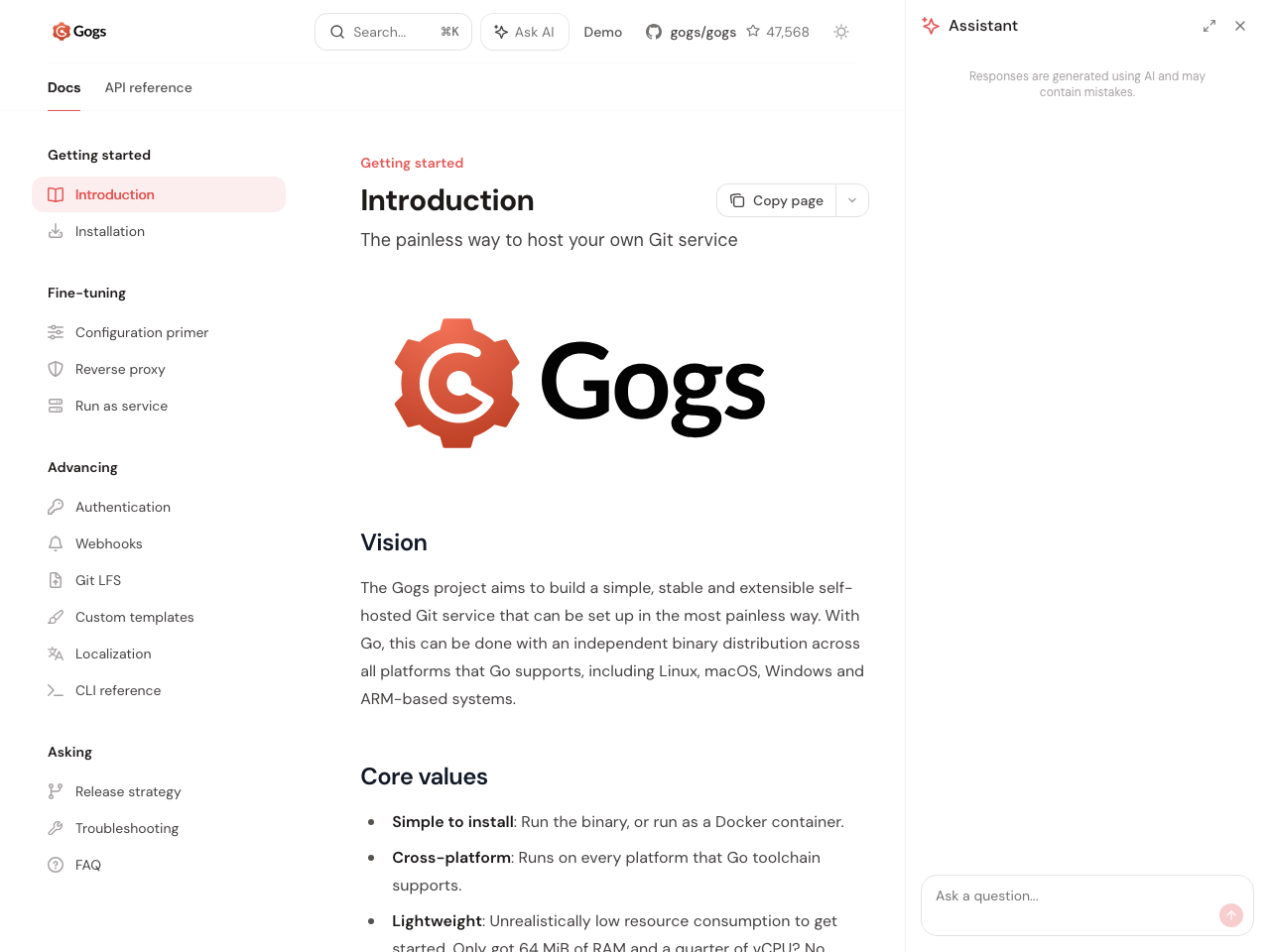Image resolution: width=1270 pixels, height=952 pixels.
Task: Click the Authentication key icon
Action: (x=56, y=507)
